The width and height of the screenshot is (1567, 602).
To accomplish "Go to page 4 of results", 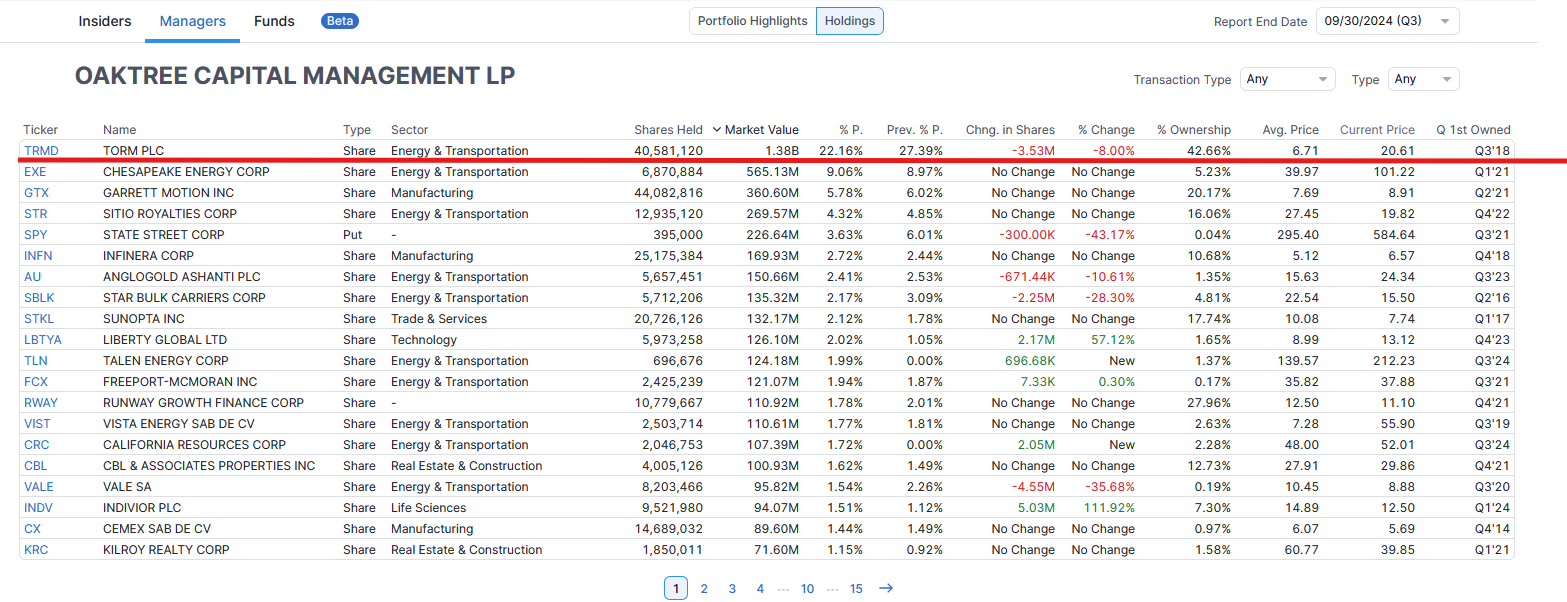I will pos(760,589).
